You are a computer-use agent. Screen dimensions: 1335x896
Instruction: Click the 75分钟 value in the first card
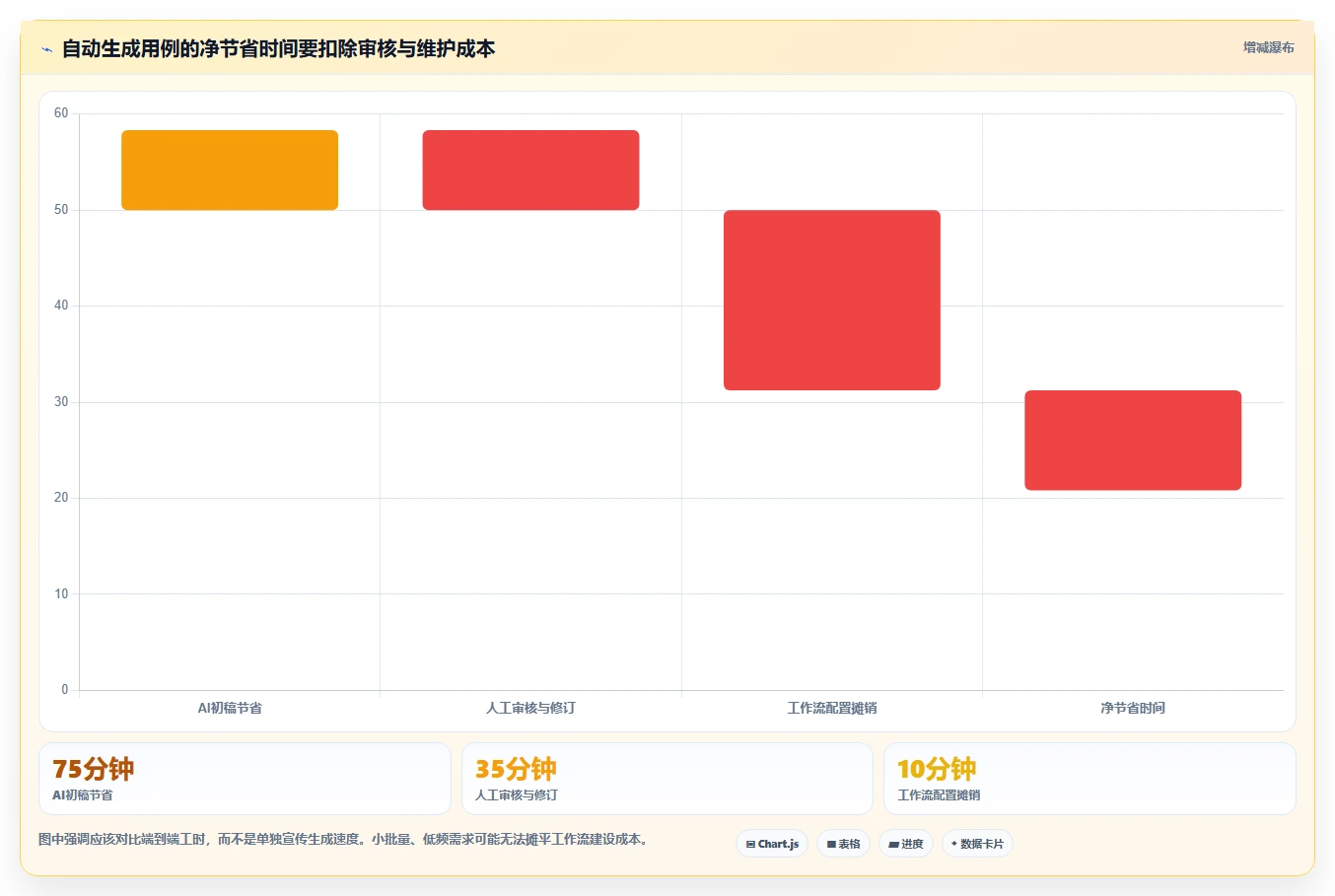click(x=93, y=769)
